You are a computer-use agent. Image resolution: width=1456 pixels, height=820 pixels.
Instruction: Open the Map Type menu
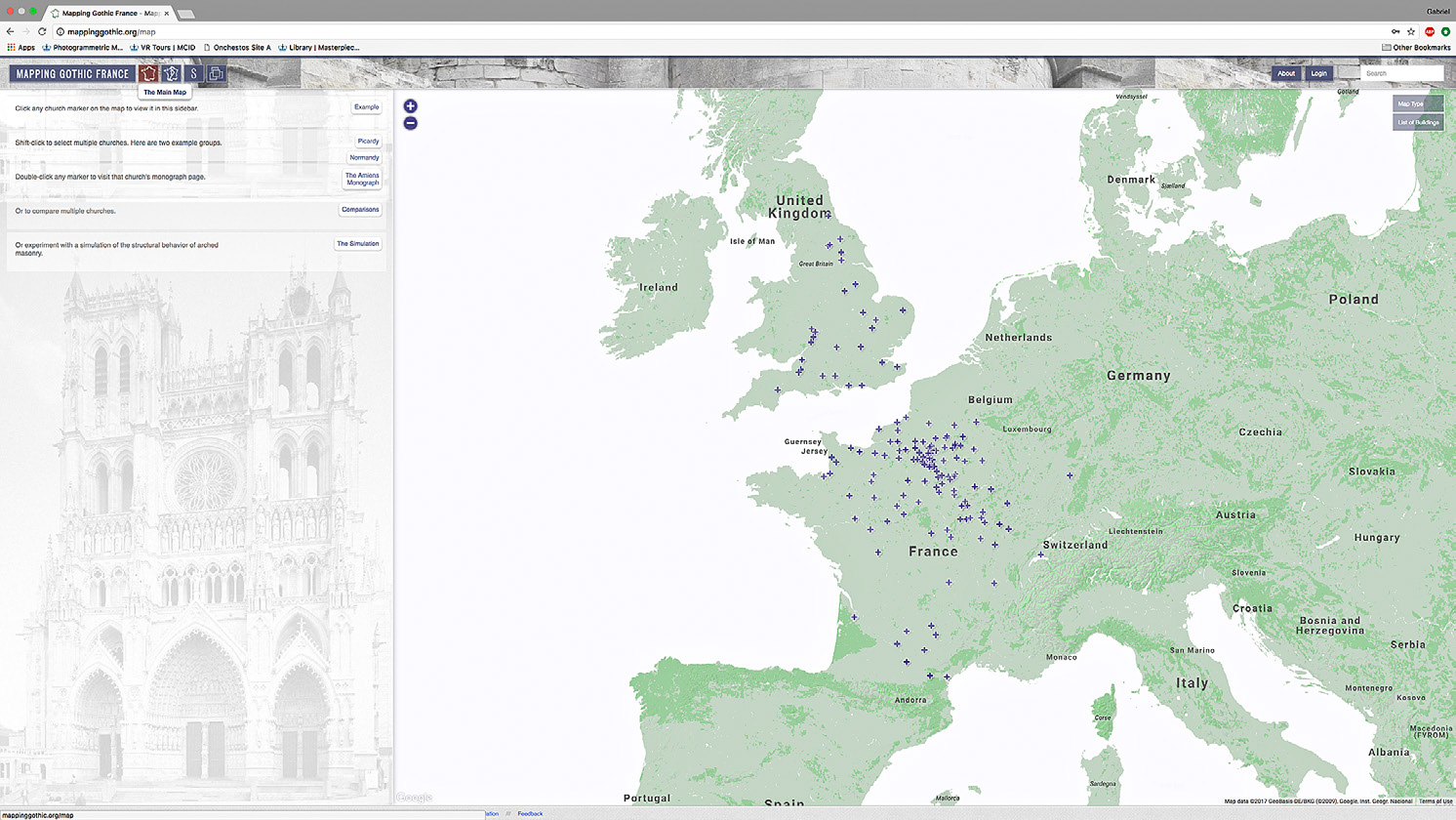pyautogui.click(x=1418, y=103)
